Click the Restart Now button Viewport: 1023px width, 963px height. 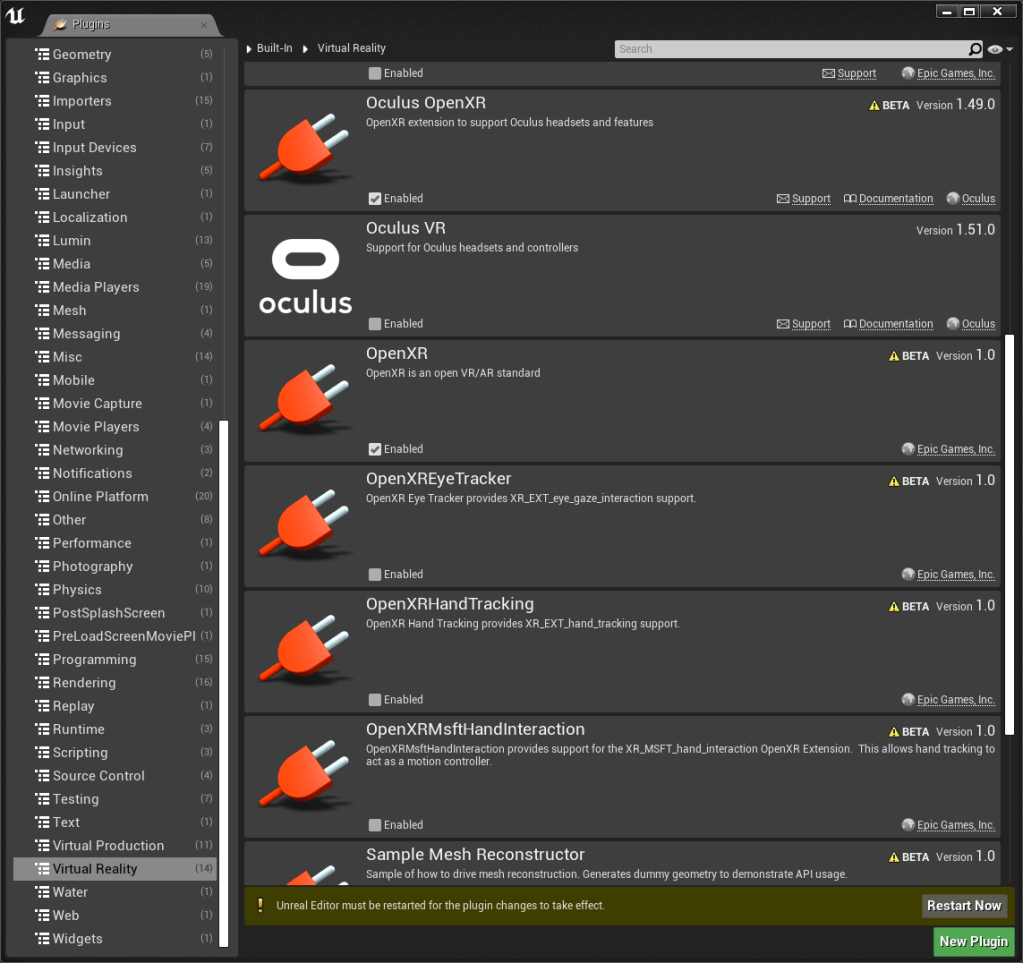pos(963,906)
